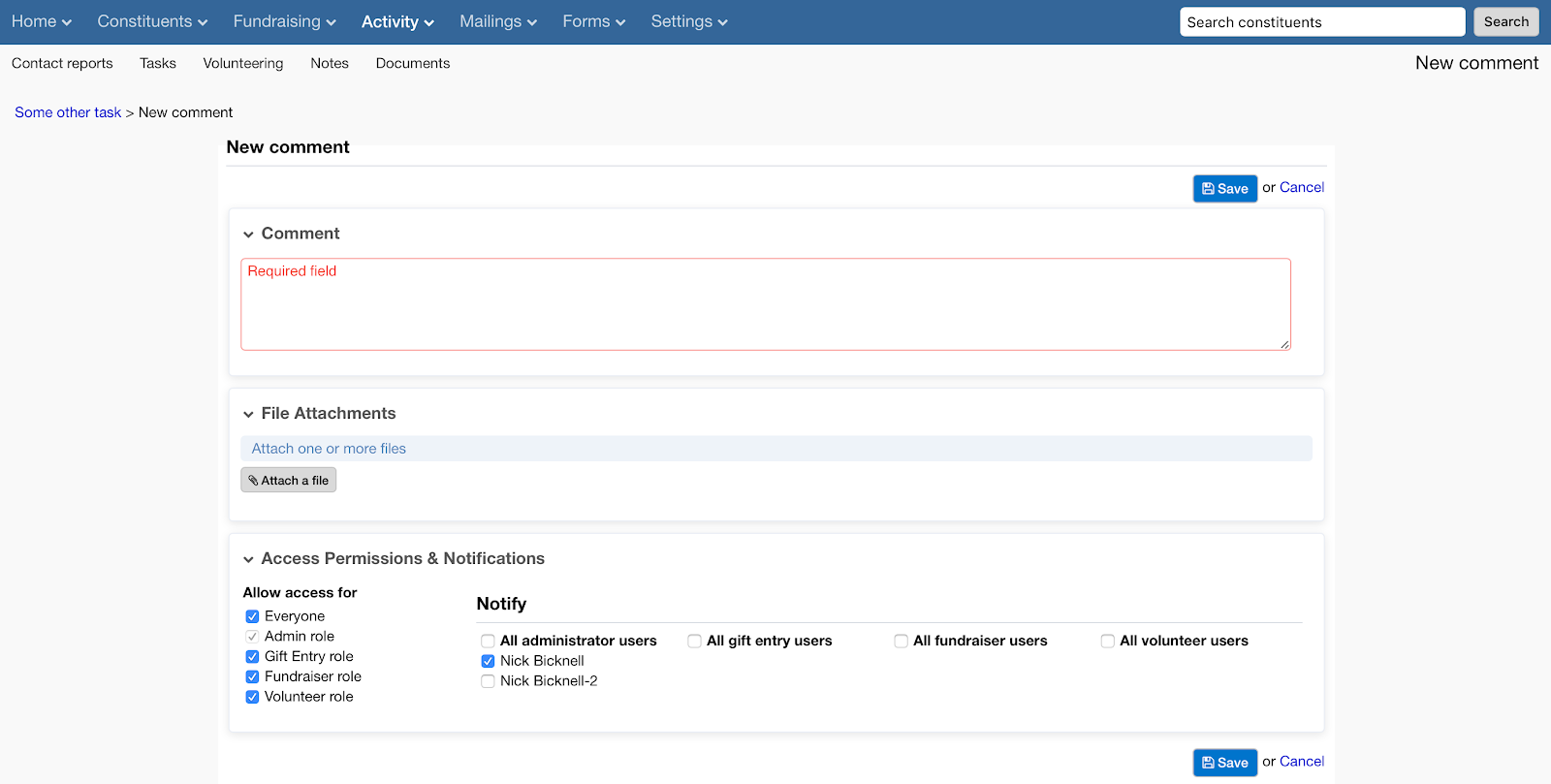Click the bottom Cancel link
1551x784 pixels.
[1302, 761]
